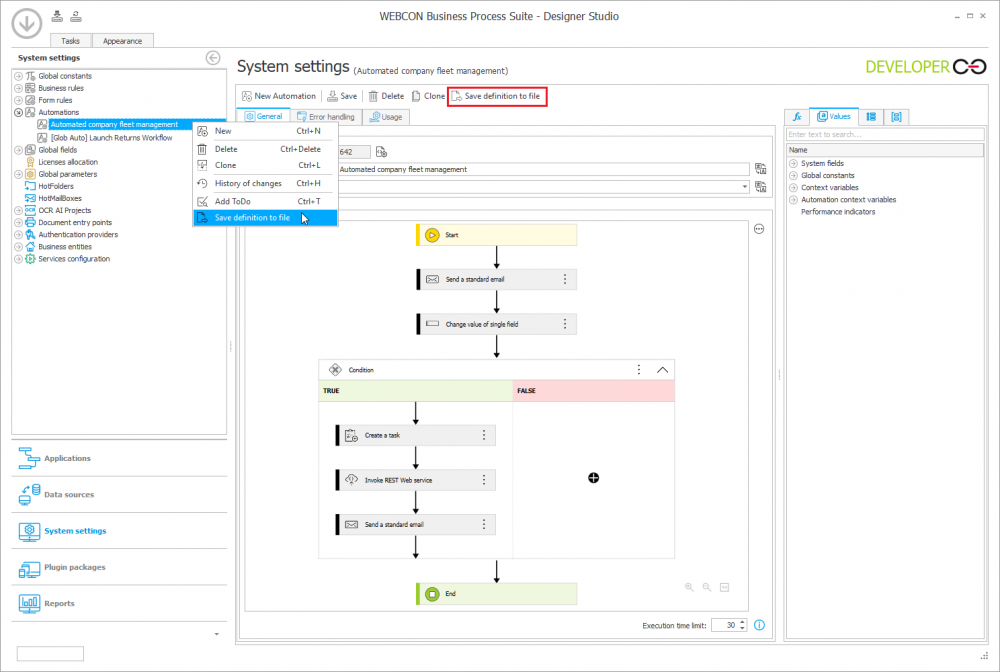Image resolution: width=1000 pixels, height=672 pixels.
Task: Open the empty dropdown below the name field
Action: click(x=543, y=187)
